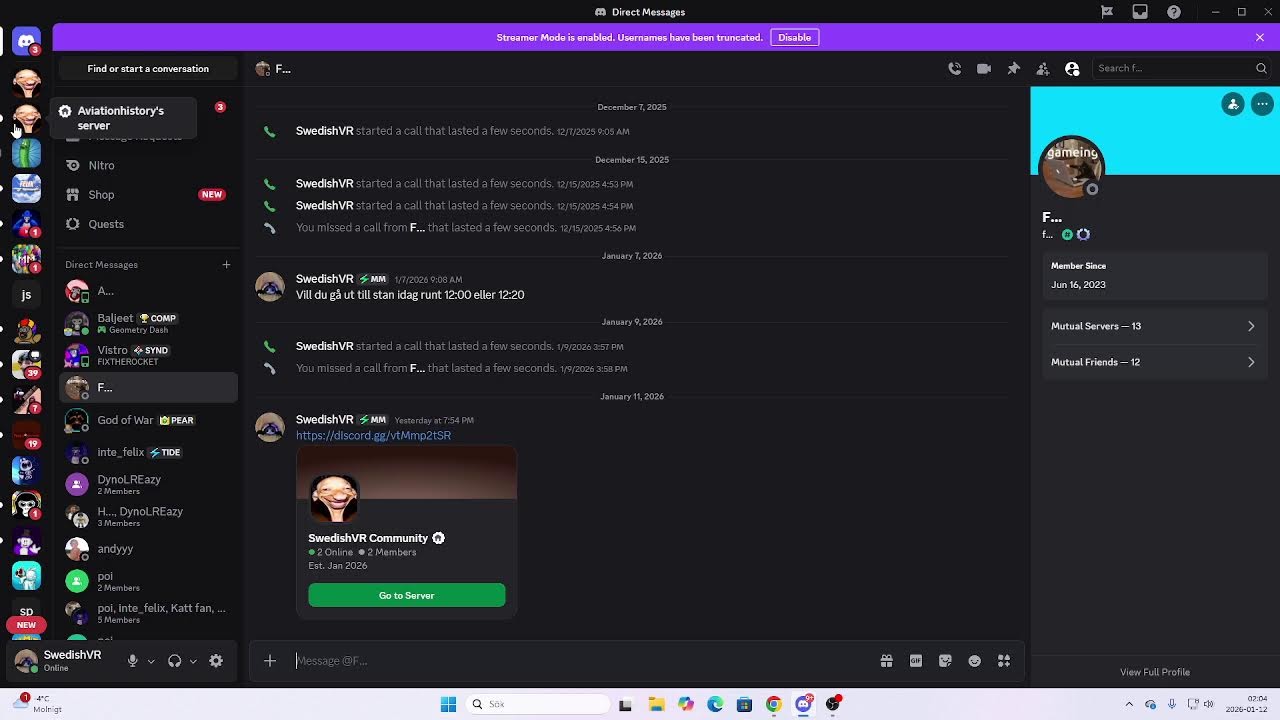Open the sticker picker
The height and width of the screenshot is (720, 1280).
coord(945,661)
